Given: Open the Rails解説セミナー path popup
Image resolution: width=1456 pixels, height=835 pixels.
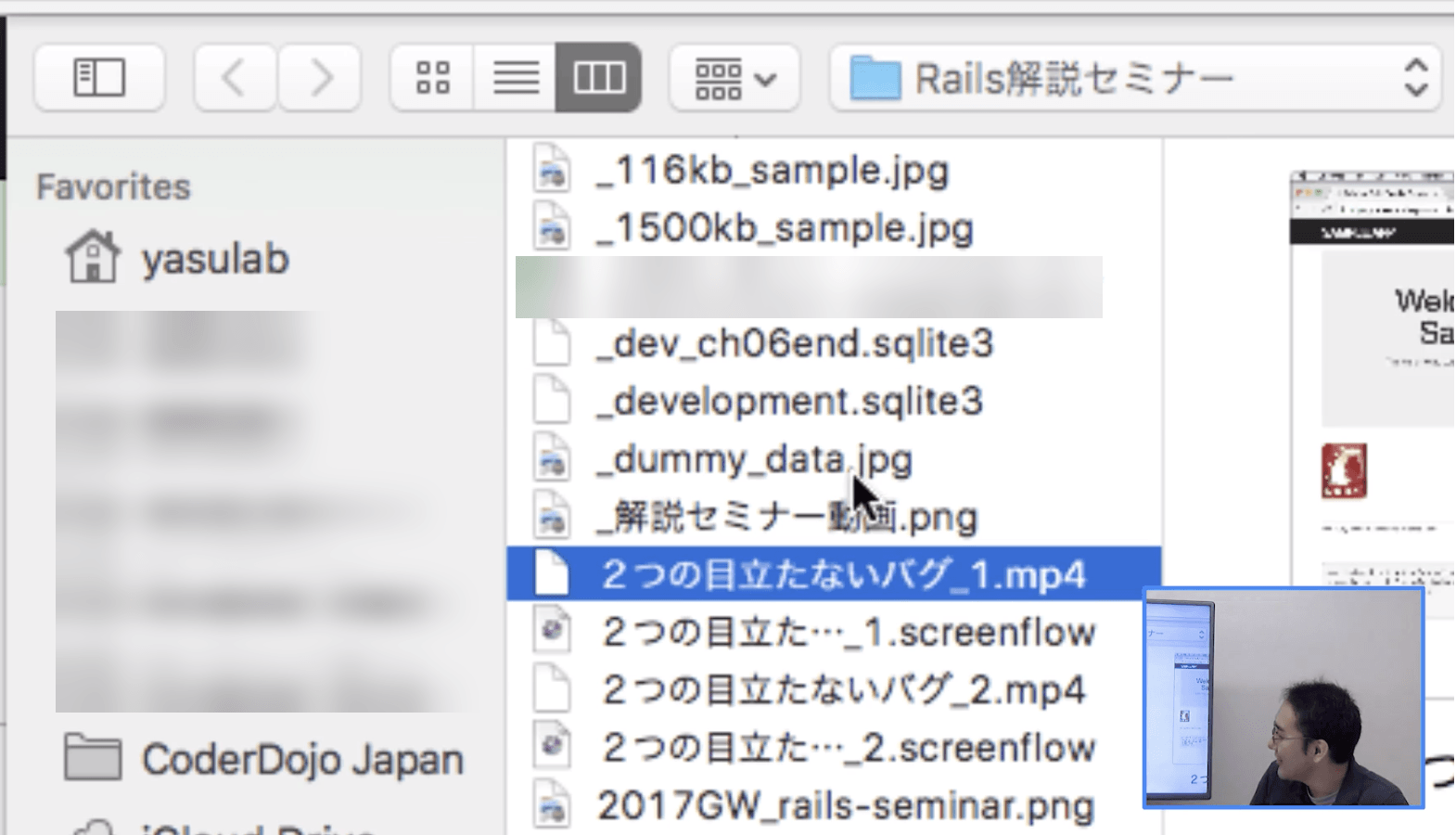Looking at the screenshot, I should [1136, 77].
